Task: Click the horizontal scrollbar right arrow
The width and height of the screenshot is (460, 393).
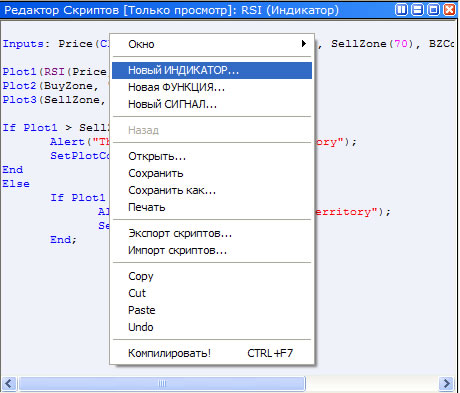Action: [446, 383]
